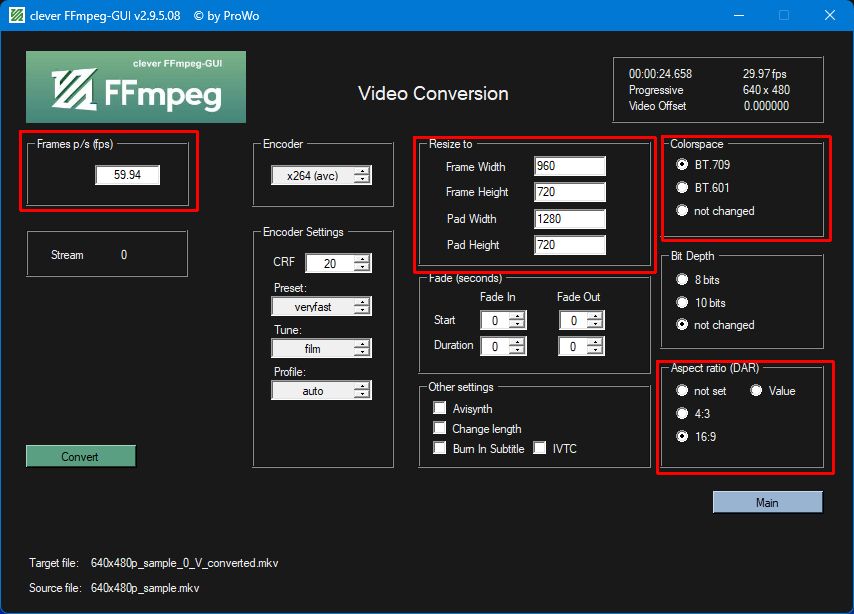
Task: Select 10 bits bit depth
Action: [x=682, y=302]
